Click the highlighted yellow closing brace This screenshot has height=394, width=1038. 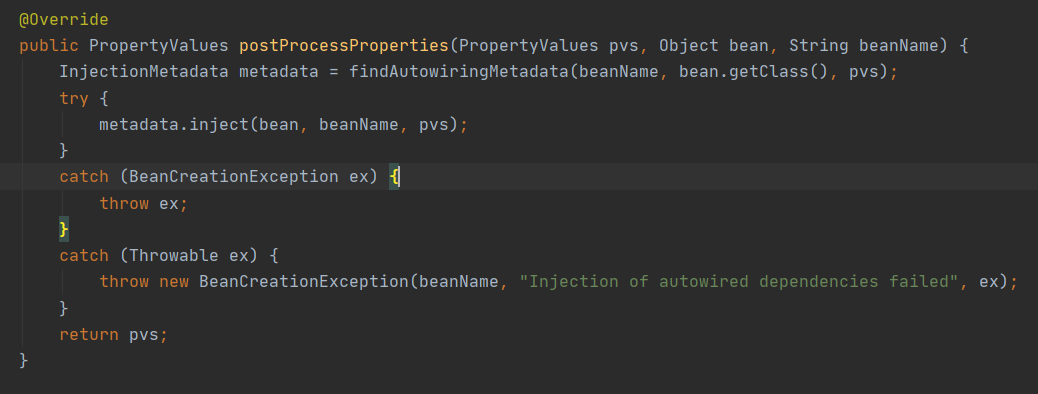64,229
